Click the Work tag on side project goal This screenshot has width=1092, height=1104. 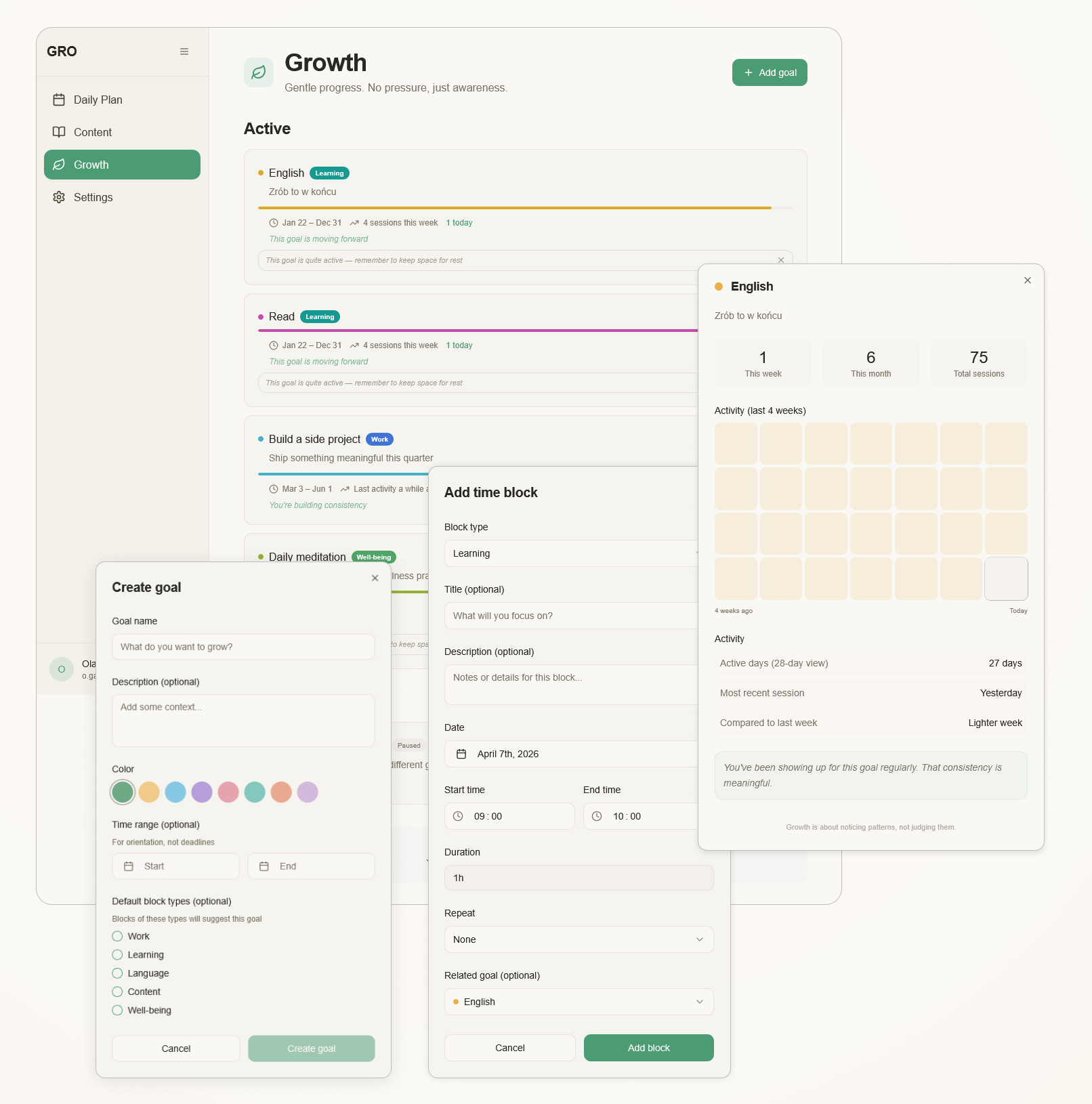coord(379,440)
